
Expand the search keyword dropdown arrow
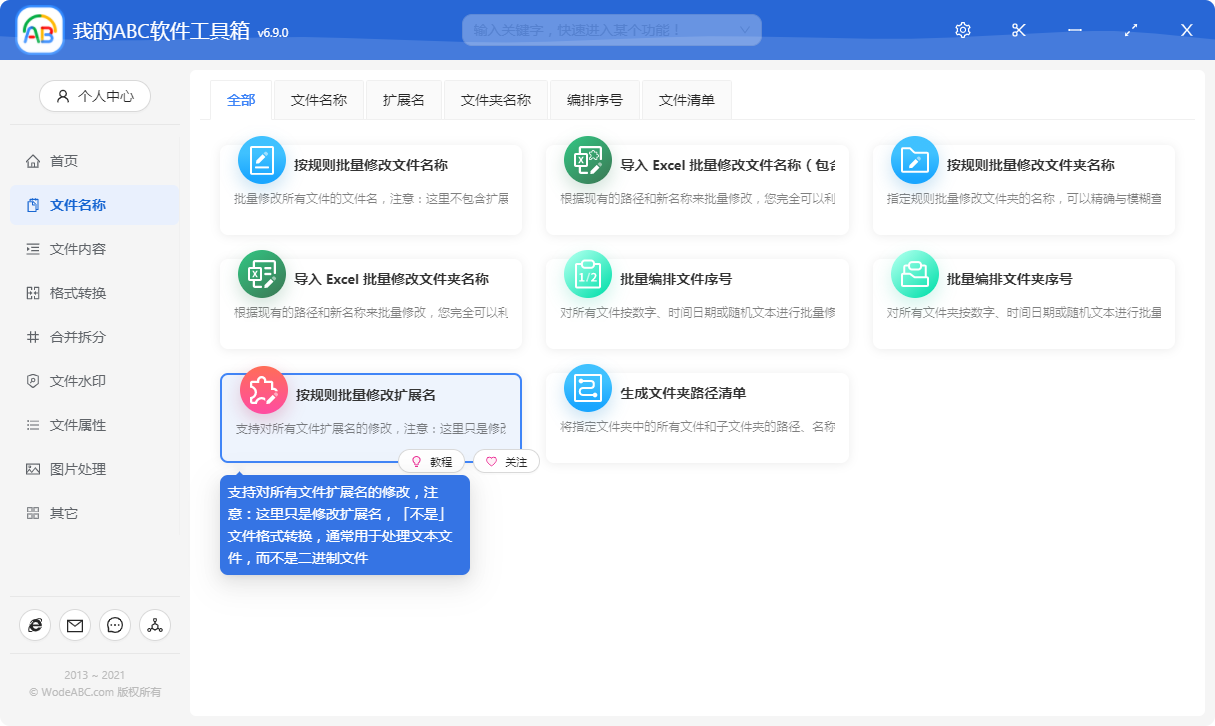(744, 29)
